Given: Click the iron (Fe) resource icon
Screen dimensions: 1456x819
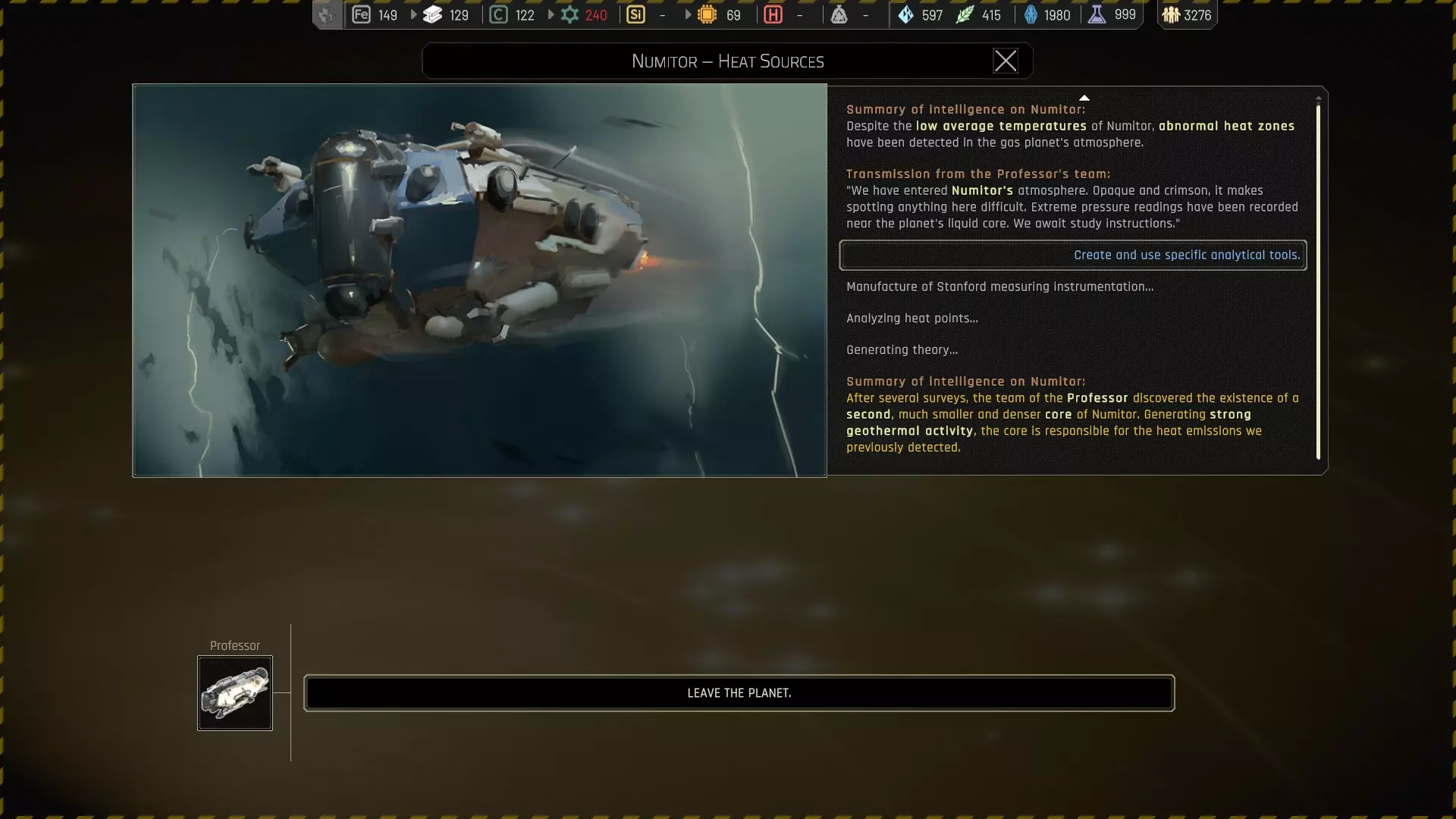Looking at the screenshot, I should [361, 14].
